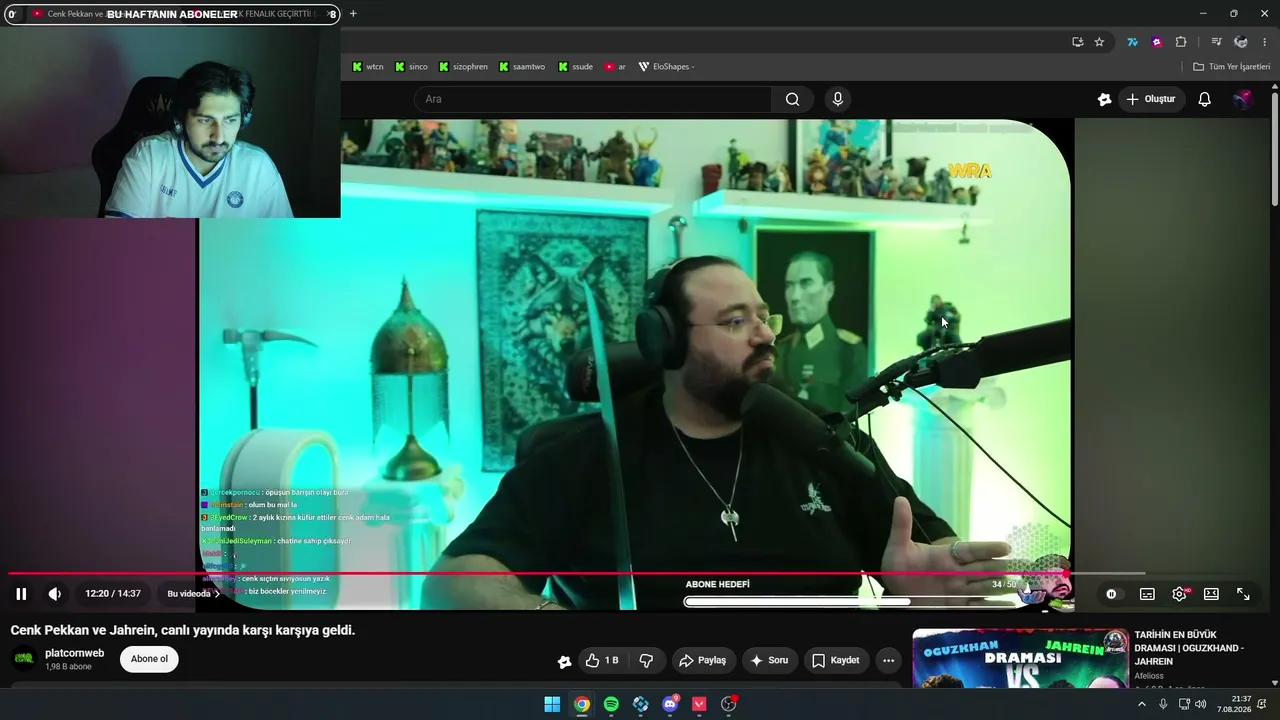Click the sparkle icon beside Oluştur

1104,99
